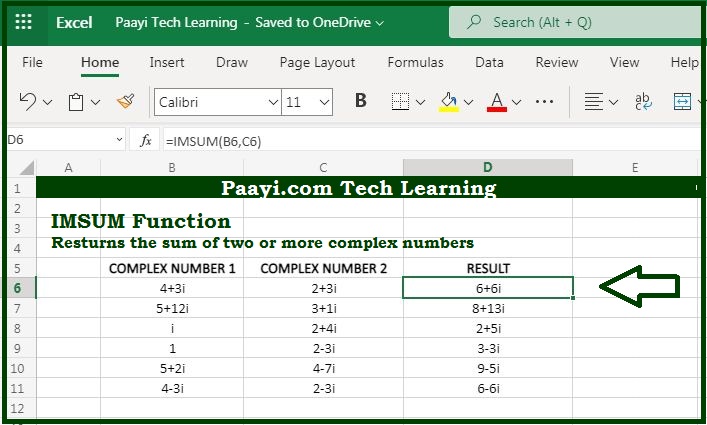Viewport: 707px width, 425px height.
Task: Open the app launcher waffle icon
Action: (x=23, y=22)
